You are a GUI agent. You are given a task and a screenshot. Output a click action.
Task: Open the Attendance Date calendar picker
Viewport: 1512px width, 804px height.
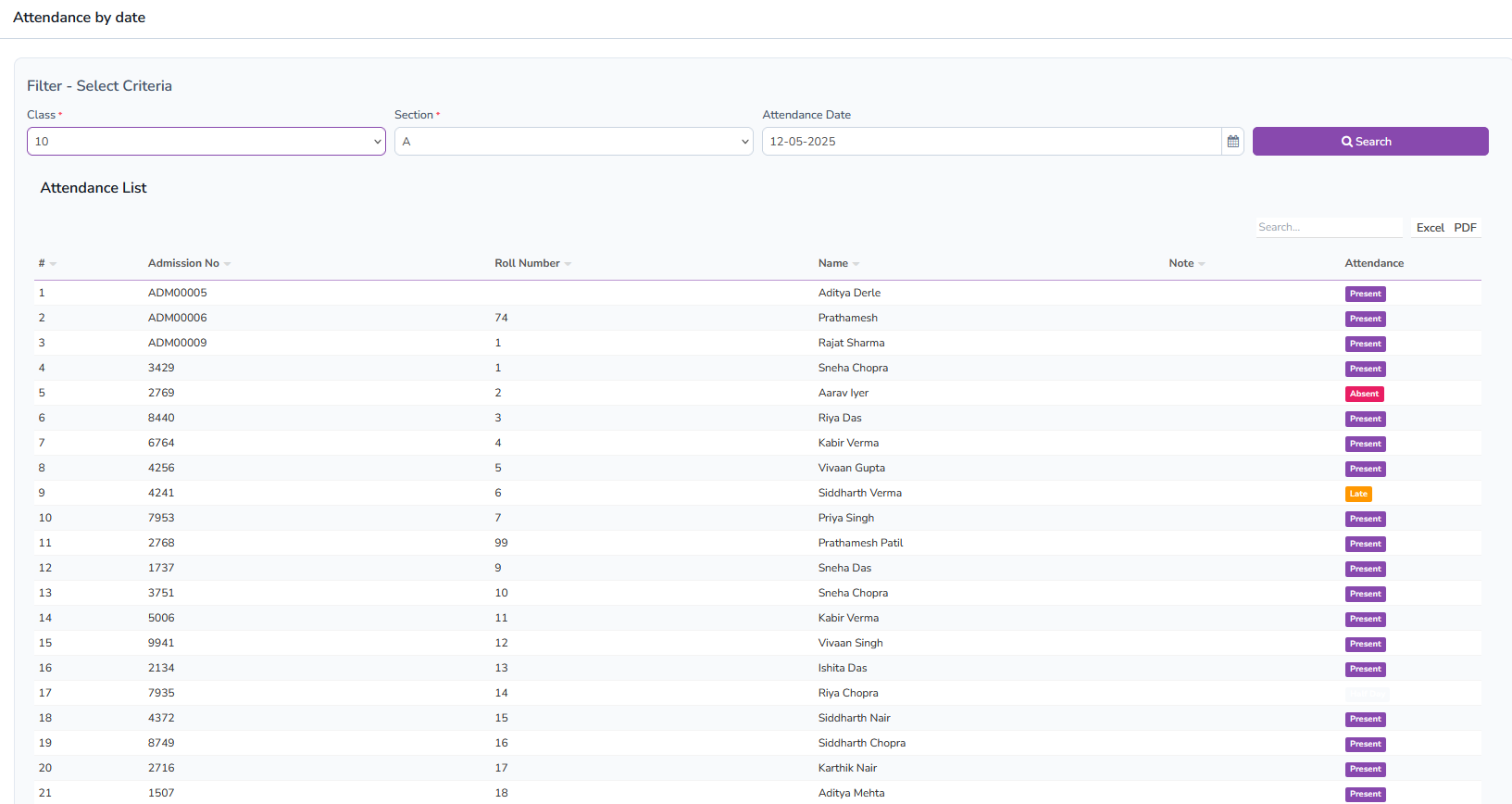pos(1232,142)
